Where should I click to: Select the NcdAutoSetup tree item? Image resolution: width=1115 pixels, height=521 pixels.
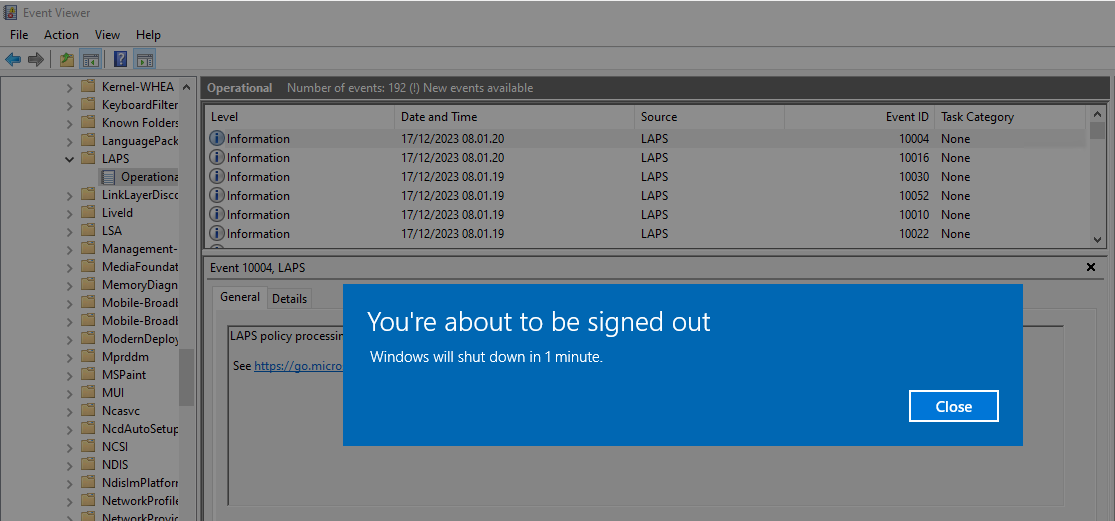click(x=139, y=429)
